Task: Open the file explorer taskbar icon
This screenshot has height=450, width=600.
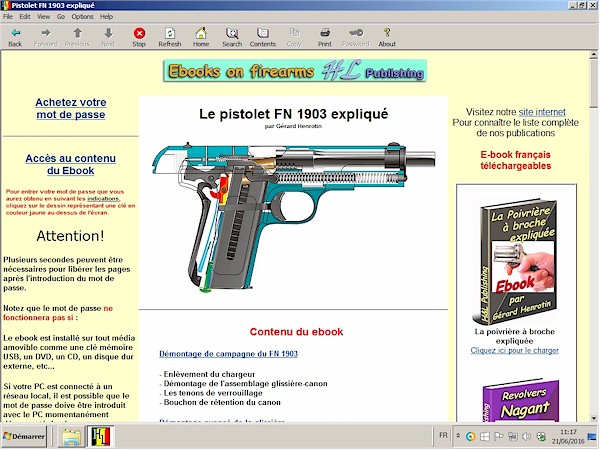Action: tap(72, 437)
